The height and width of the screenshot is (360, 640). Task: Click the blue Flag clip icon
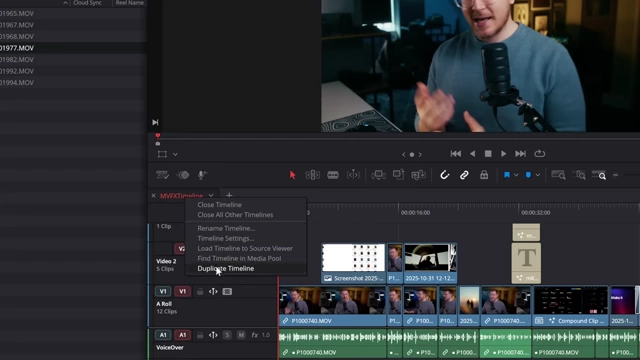coord(507,175)
